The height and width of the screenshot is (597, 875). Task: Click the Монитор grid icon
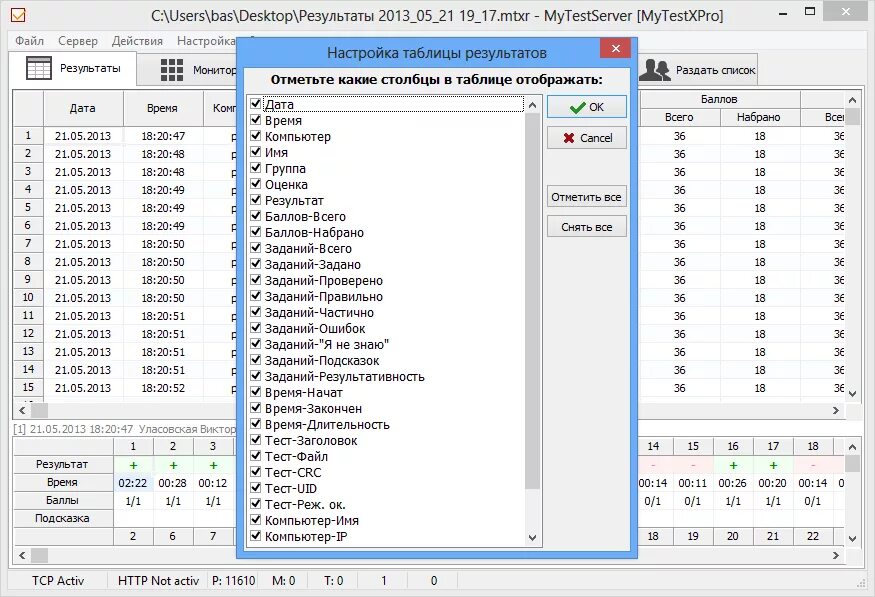click(x=171, y=70)
